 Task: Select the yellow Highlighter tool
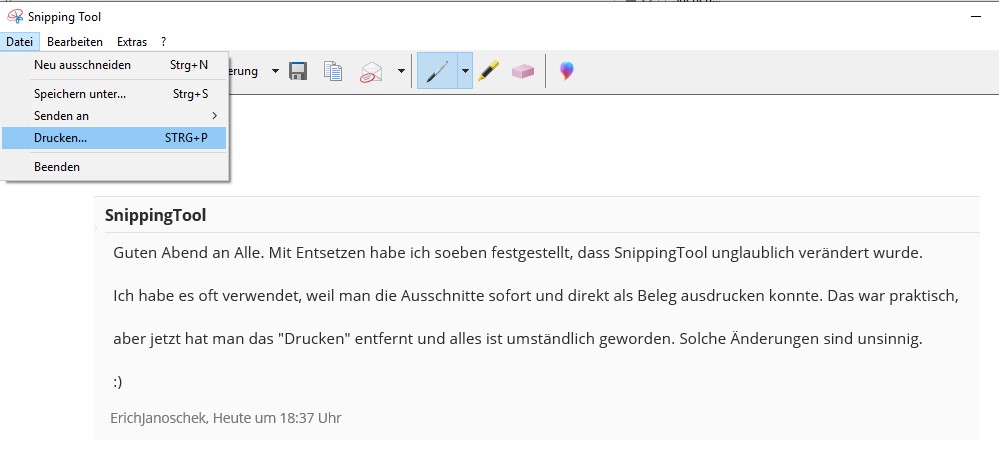(488, 71)
